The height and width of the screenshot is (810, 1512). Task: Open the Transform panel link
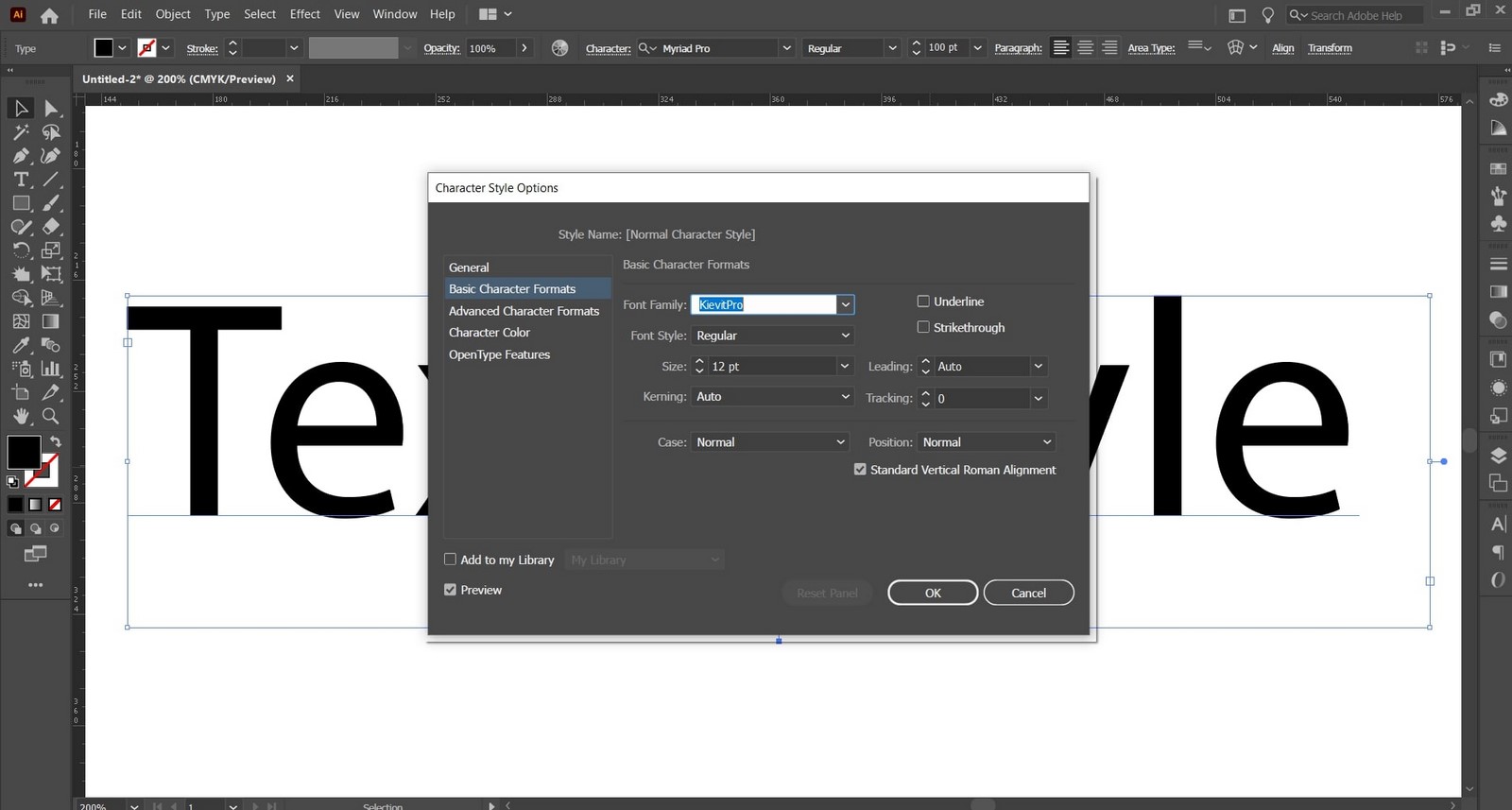pos(1330,48)
